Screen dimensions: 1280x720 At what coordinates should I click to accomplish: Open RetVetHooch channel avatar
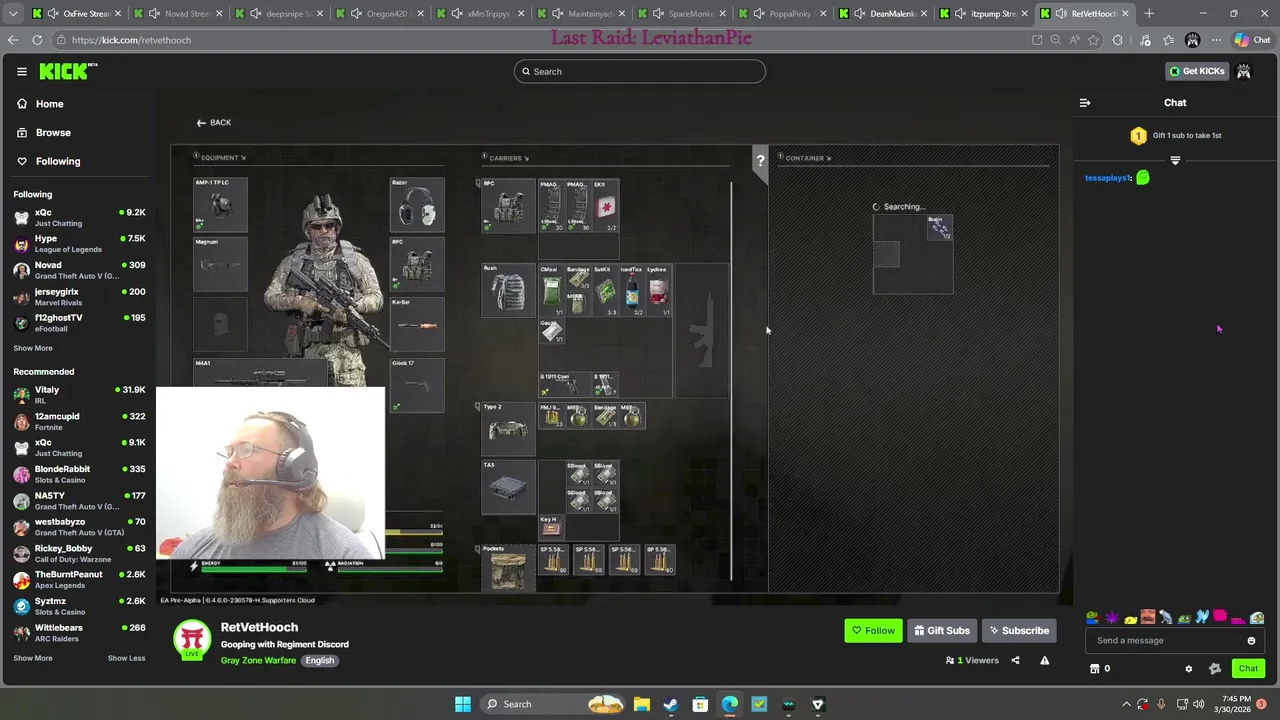tap(192, 640)
